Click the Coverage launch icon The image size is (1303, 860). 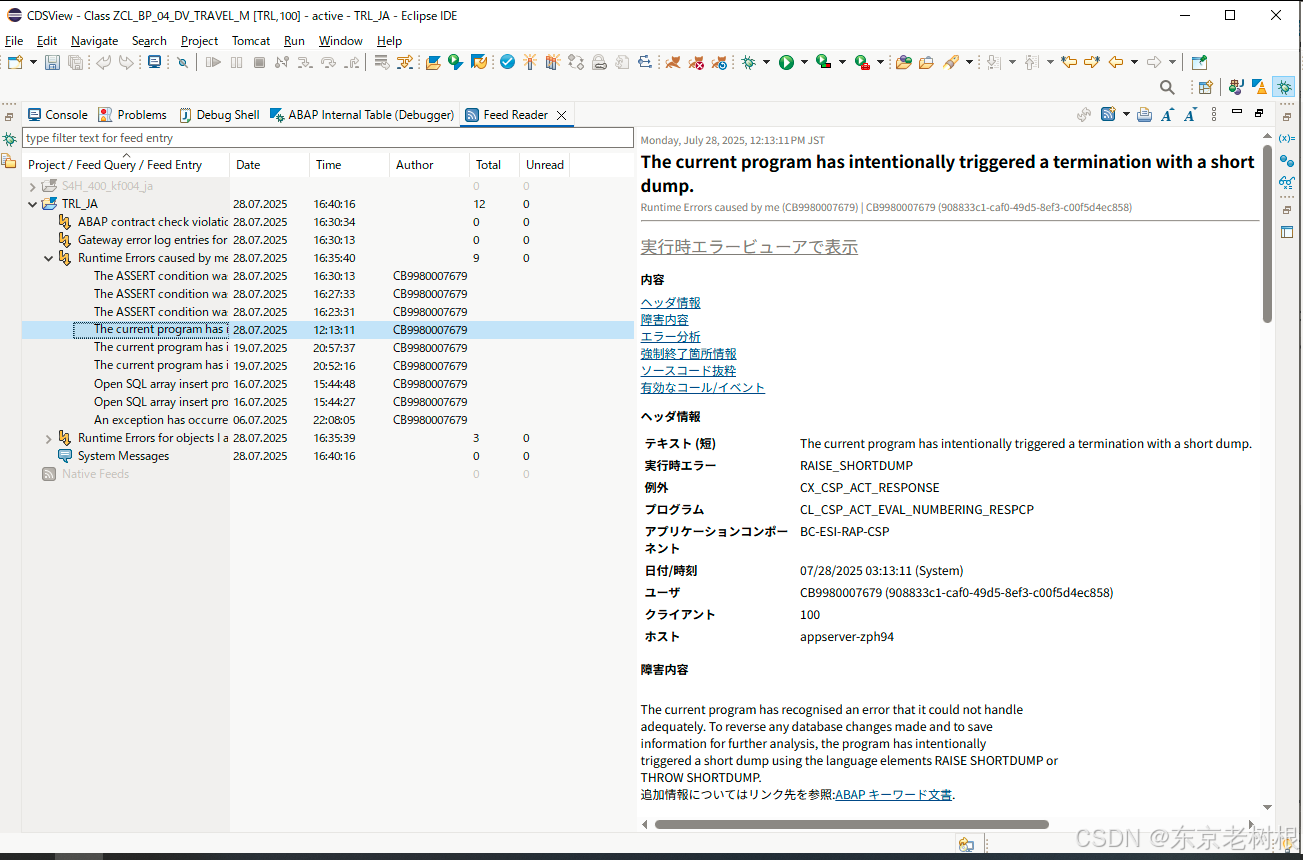pyautogui.click(x=823, y=62)
